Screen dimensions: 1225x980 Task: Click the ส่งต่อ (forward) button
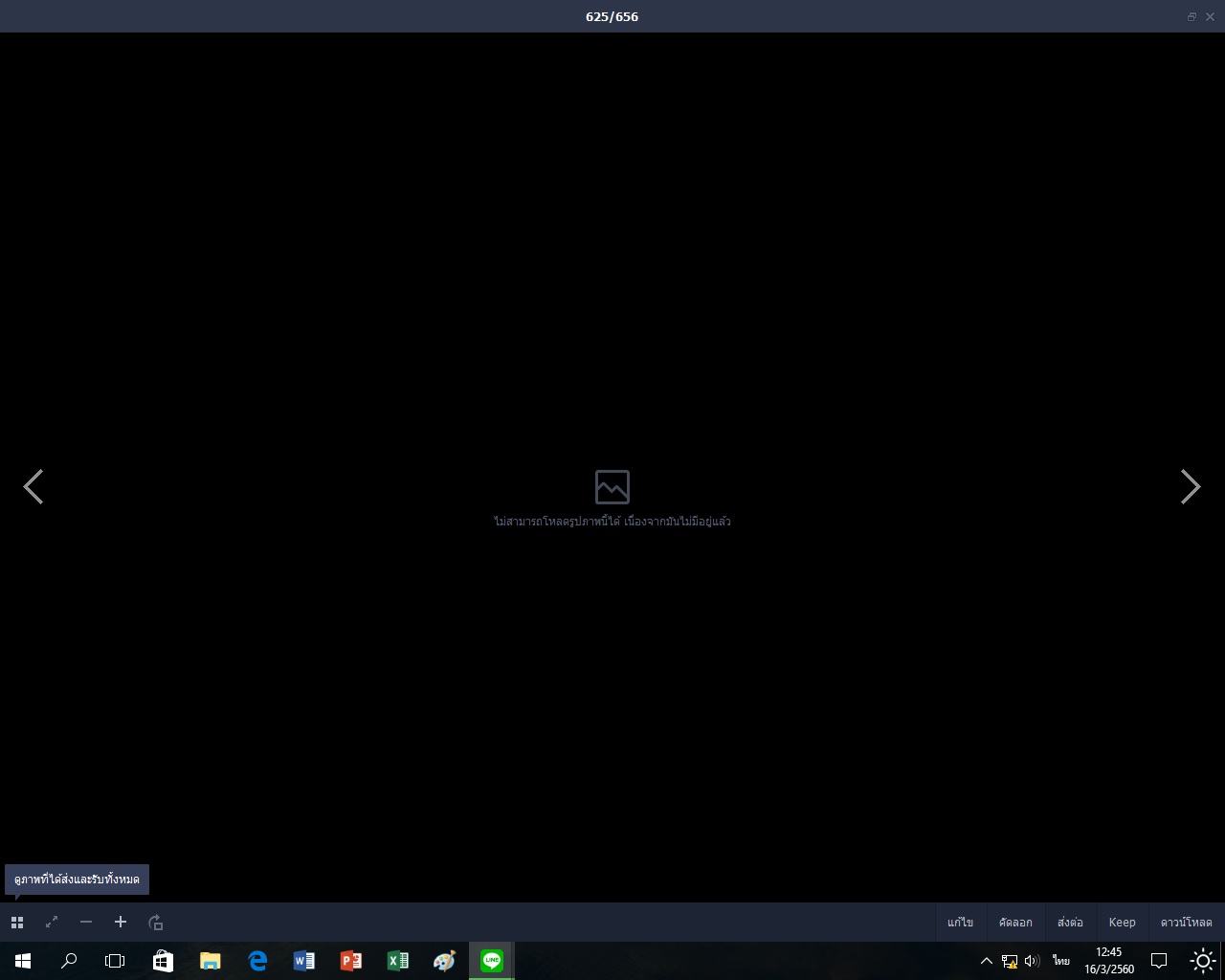1070,923
